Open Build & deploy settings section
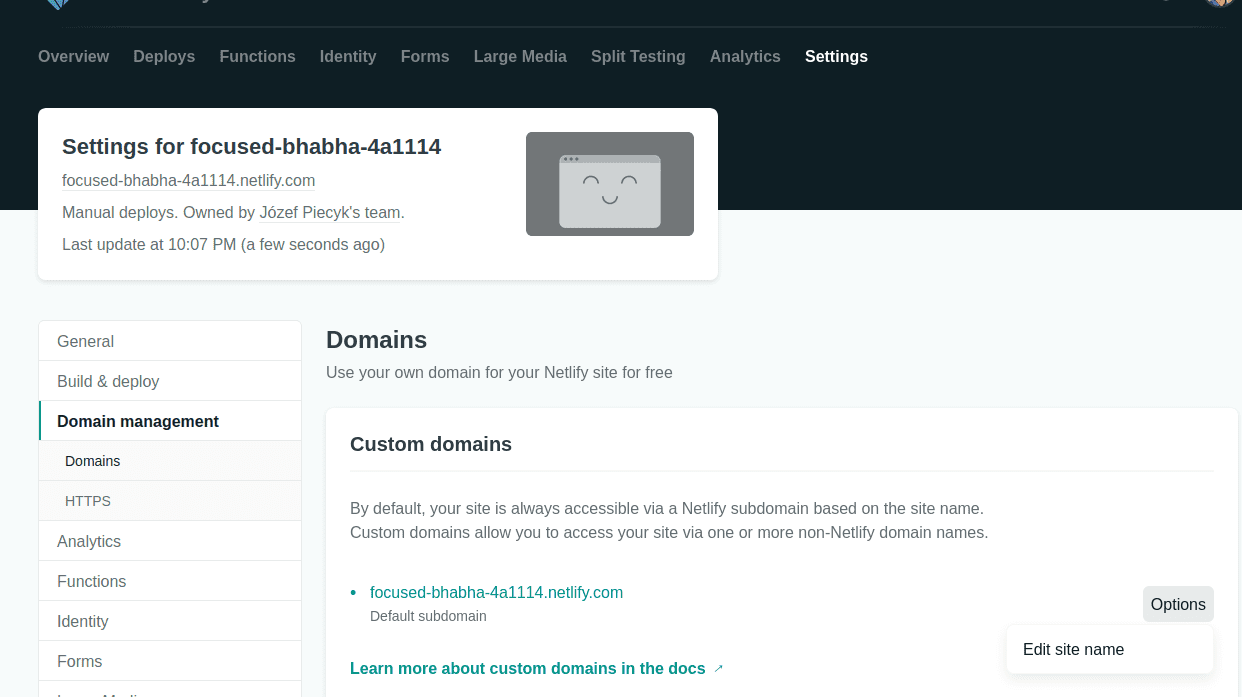The width and height of the screenshot is (1242, 697). point(108,381)
